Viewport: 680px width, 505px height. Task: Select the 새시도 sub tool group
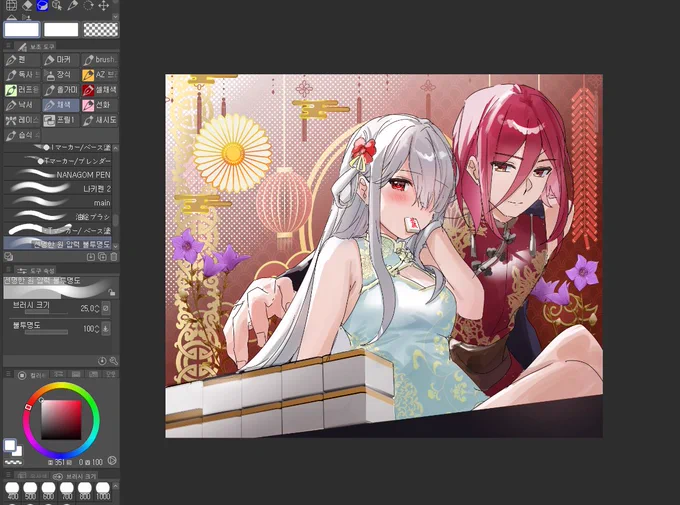tap(100, 120)
